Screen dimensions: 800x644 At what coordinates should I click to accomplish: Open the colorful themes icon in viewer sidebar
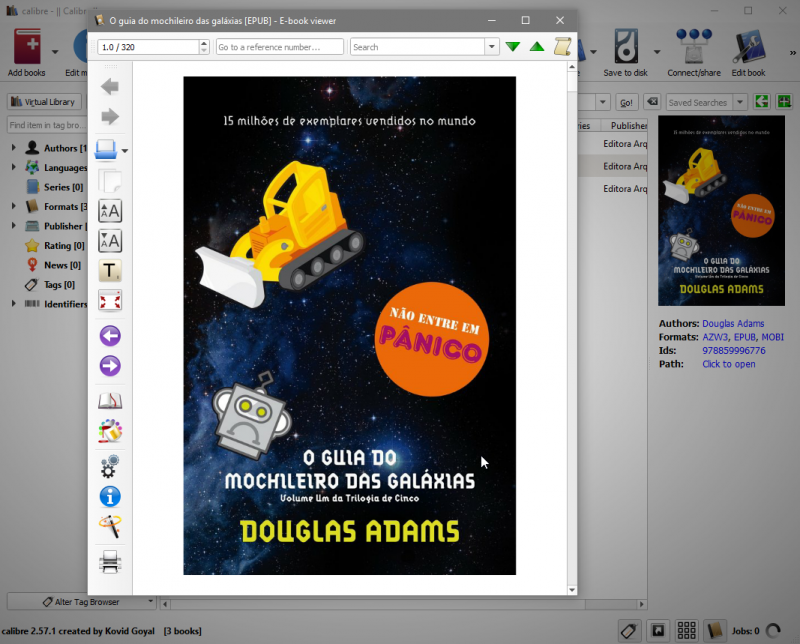(x=110, y=431)
